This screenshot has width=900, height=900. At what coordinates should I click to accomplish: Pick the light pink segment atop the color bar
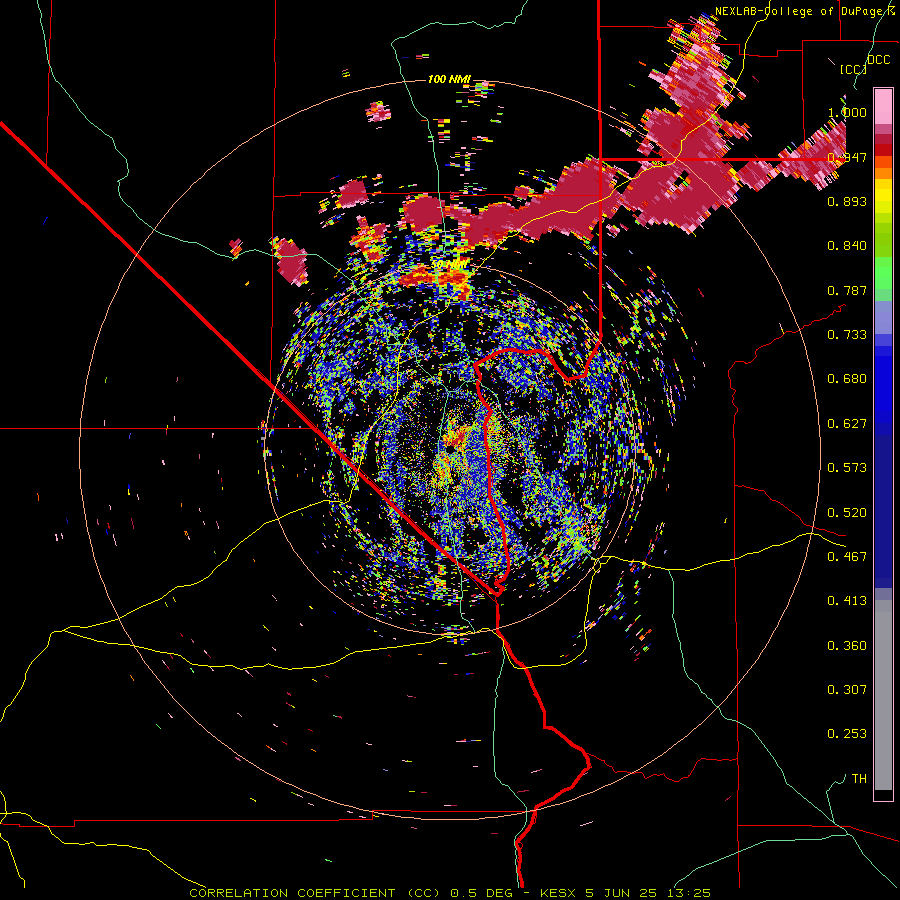pos(883,106)
